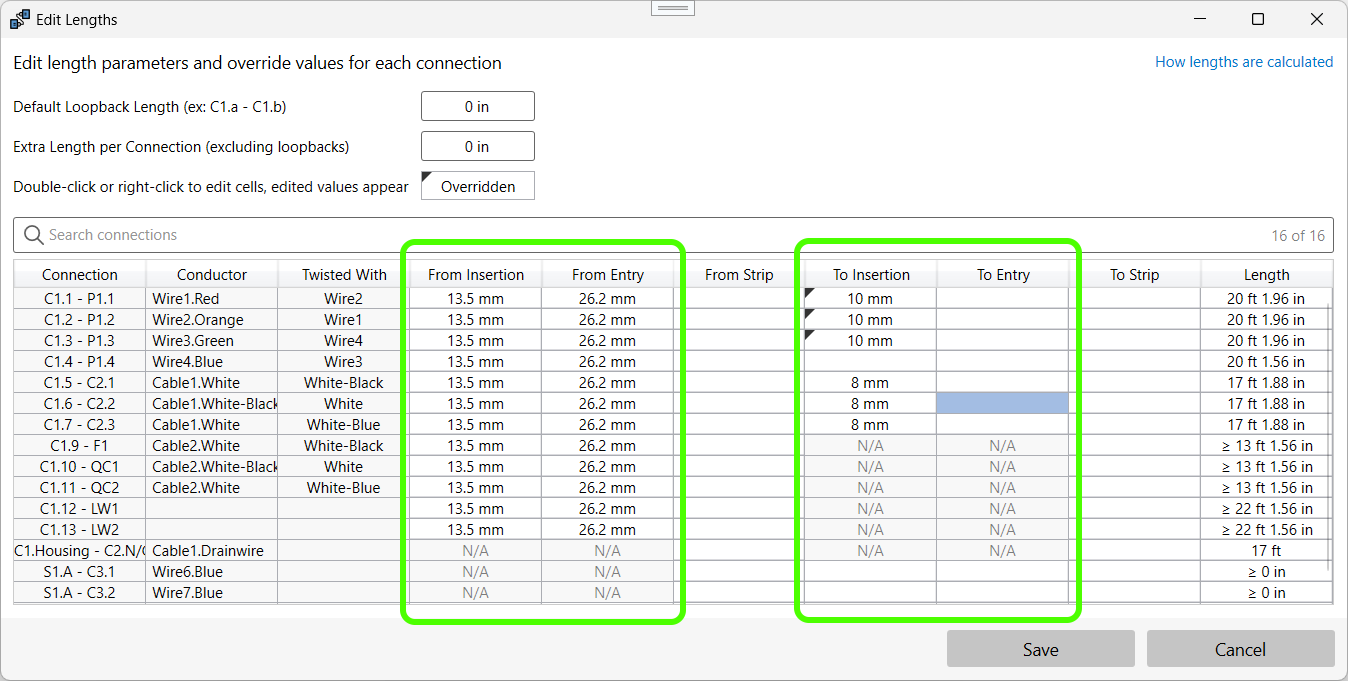1348x681 pixels.
Task: Click the Edit Lengths app icon in title bar
Action: point(19,19)
